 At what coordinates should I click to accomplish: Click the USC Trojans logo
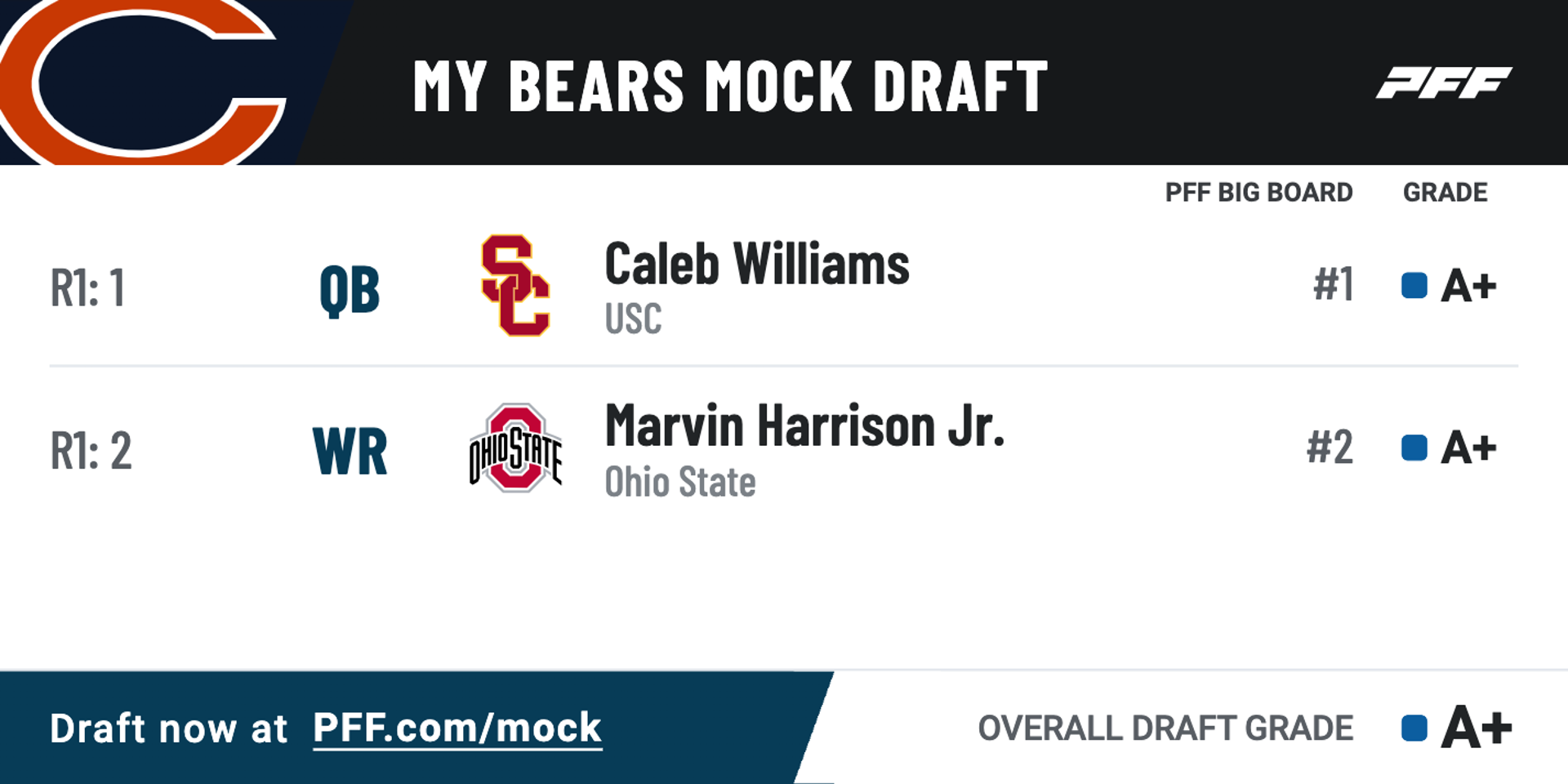(515, 286)
